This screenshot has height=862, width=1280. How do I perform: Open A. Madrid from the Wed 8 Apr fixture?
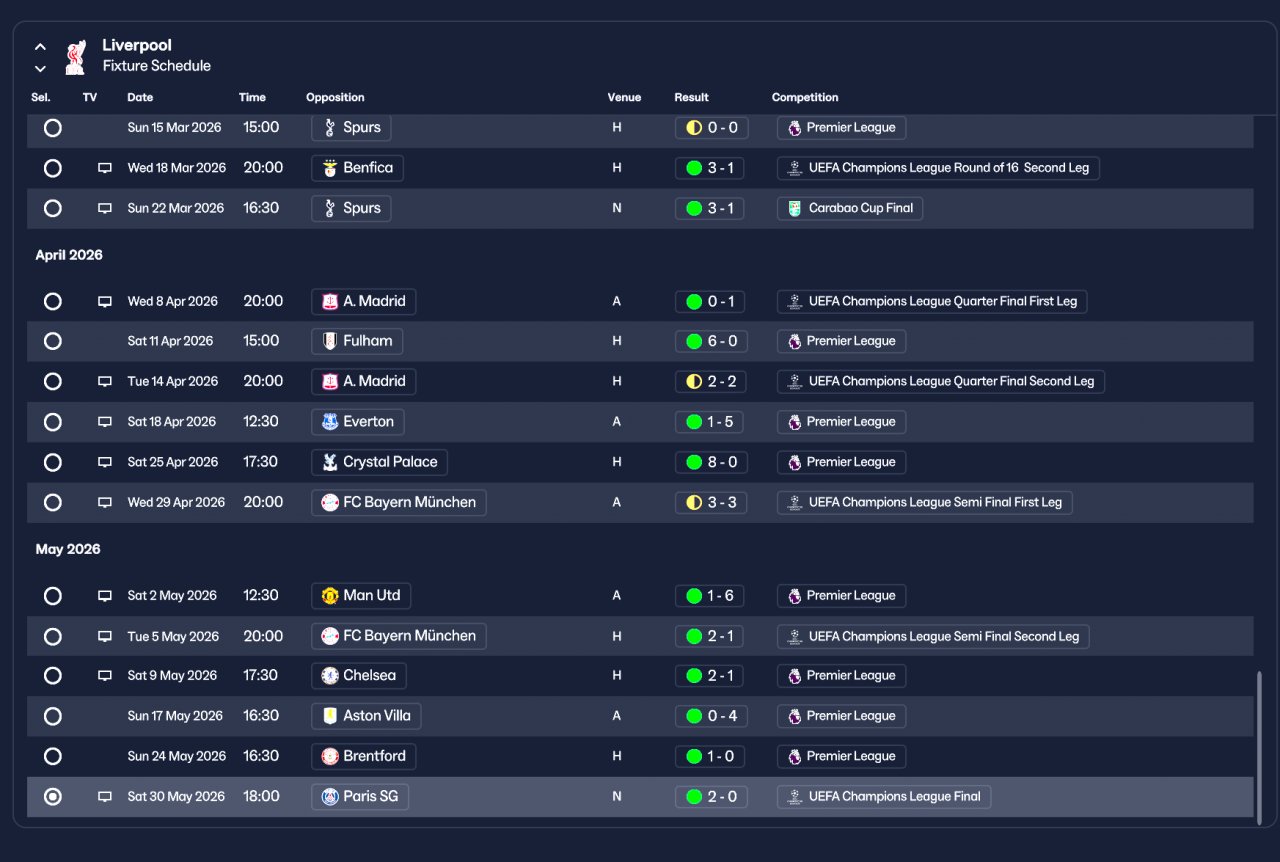pos(364,301)
